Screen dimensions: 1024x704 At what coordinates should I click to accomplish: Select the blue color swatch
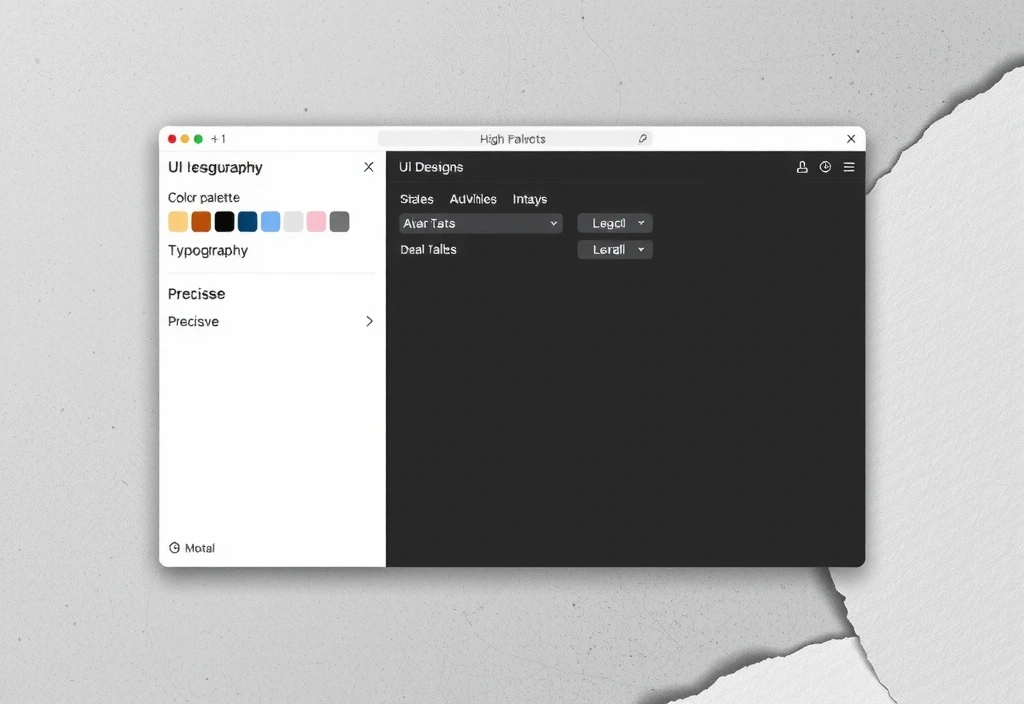pyautogui.click(x=270, y=221)
